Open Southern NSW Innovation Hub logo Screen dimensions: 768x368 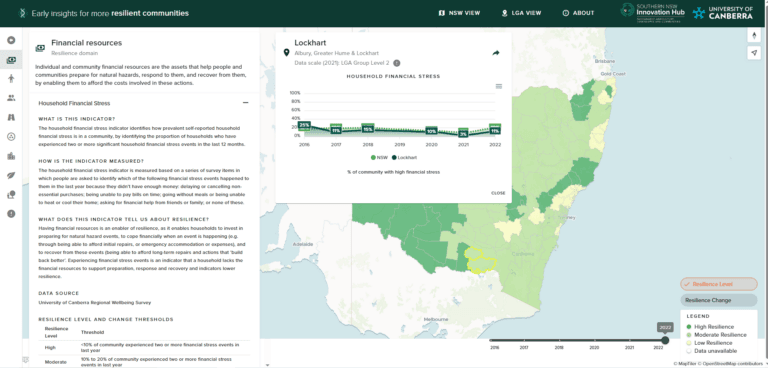[652, 13]
